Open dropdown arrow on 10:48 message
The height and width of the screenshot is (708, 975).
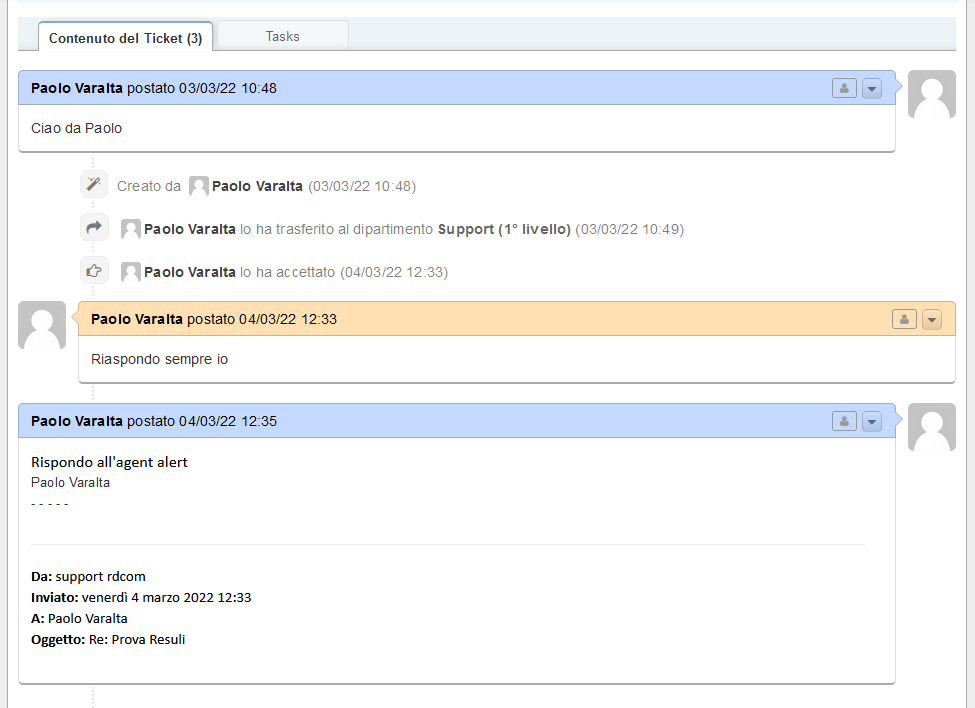coord(871,88)
